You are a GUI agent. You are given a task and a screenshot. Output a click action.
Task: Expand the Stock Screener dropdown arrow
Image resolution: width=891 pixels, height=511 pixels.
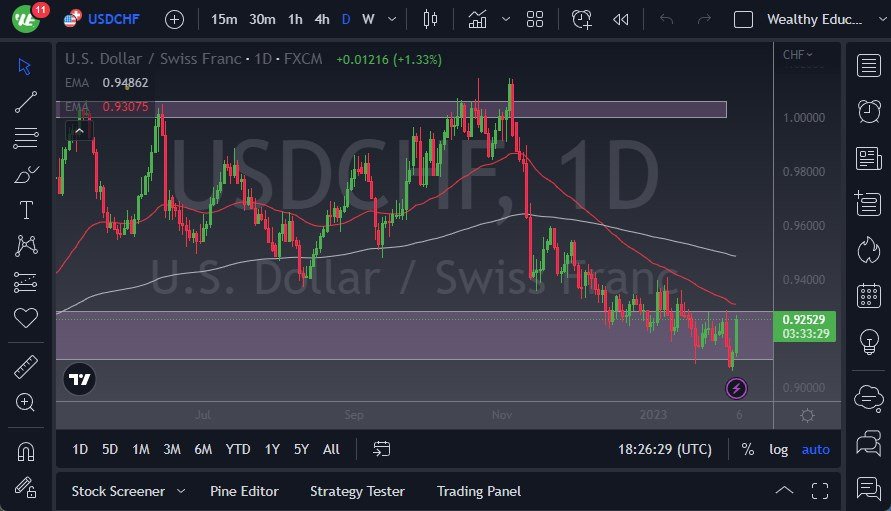181,491
